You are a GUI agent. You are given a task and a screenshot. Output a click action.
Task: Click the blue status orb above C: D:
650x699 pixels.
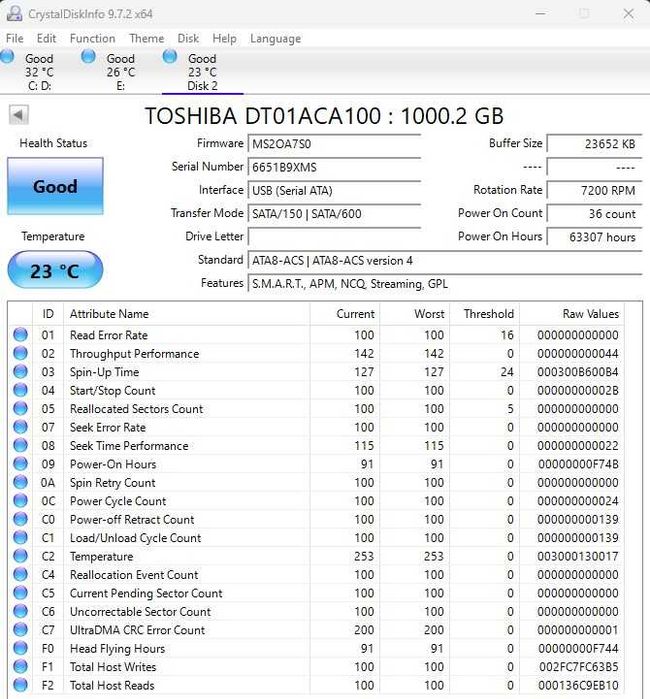[7, 57]
